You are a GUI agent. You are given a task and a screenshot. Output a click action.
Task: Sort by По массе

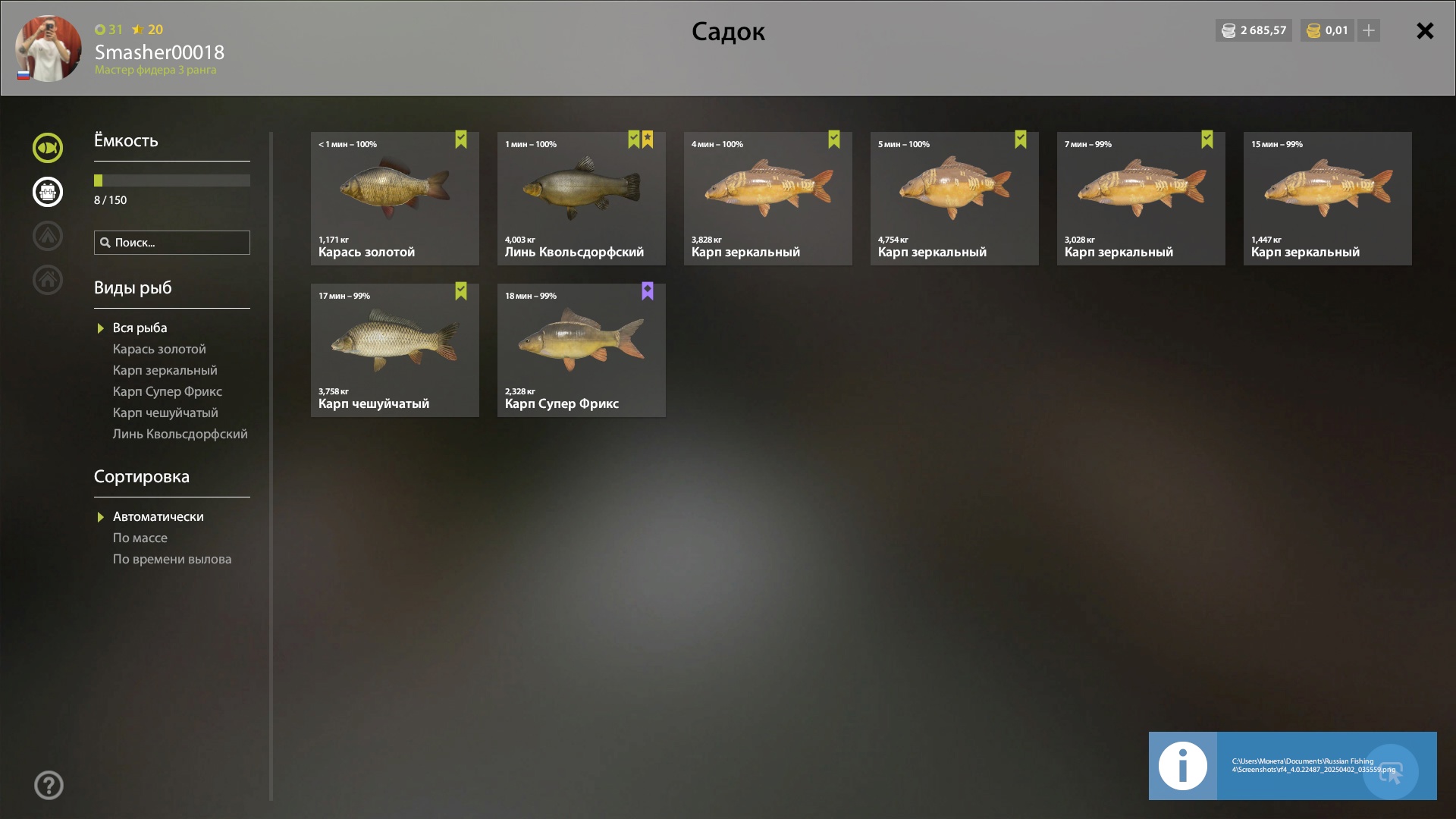[140, 538]
